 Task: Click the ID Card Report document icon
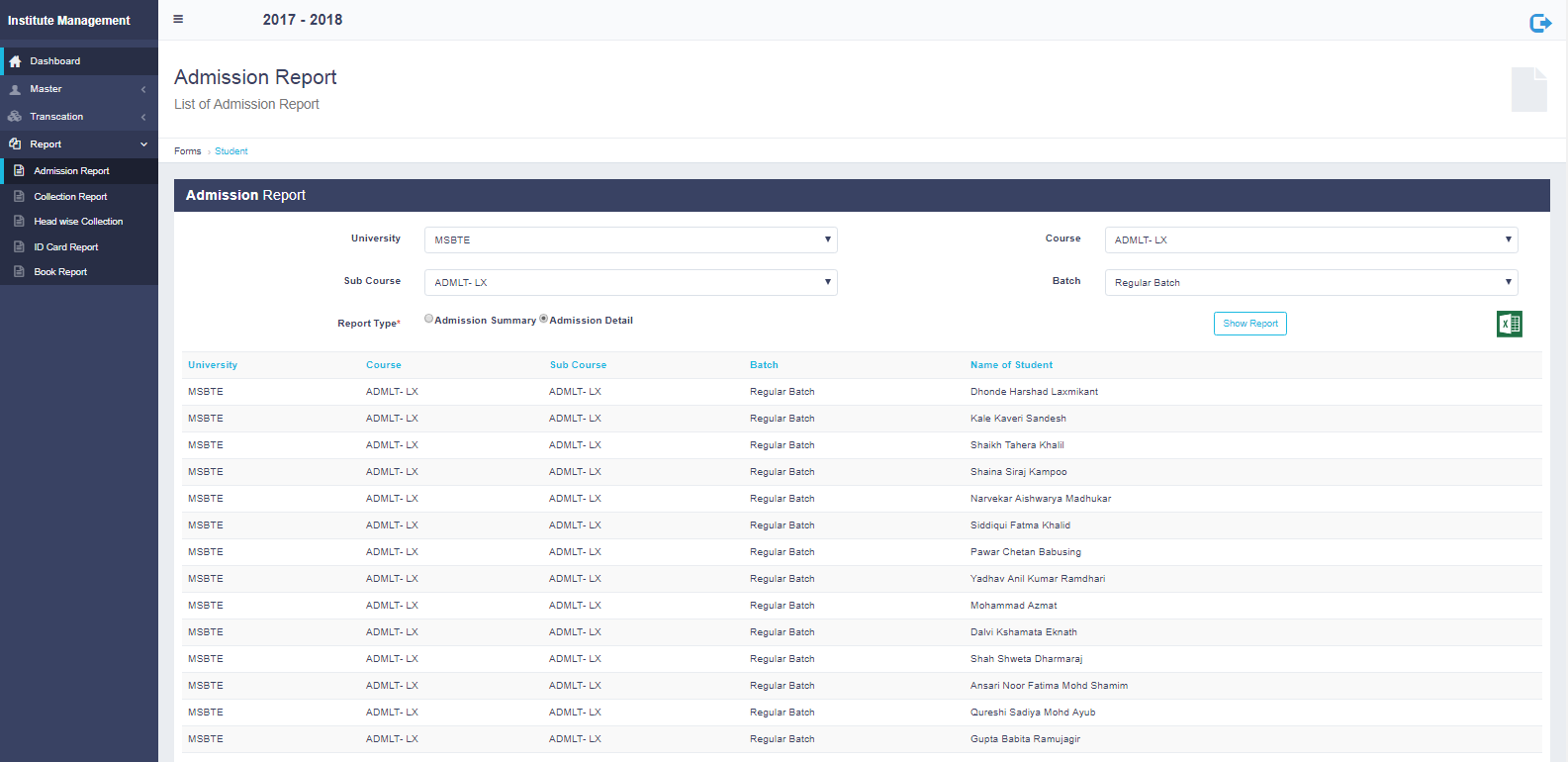(19, 247)
